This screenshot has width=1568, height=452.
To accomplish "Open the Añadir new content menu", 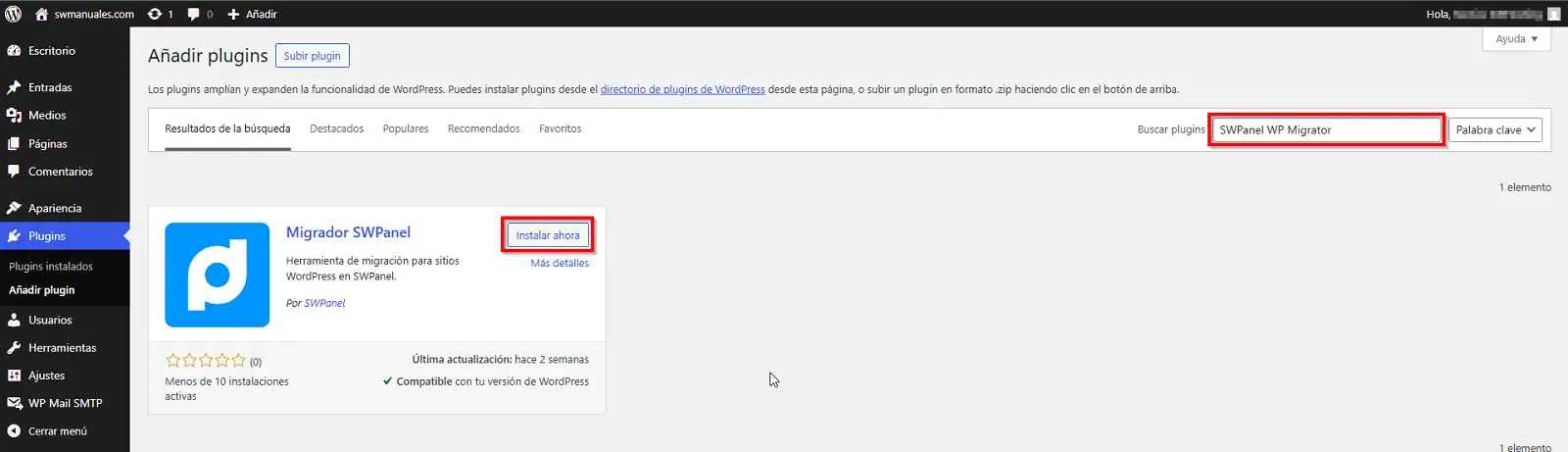I will tap(253, 14).
